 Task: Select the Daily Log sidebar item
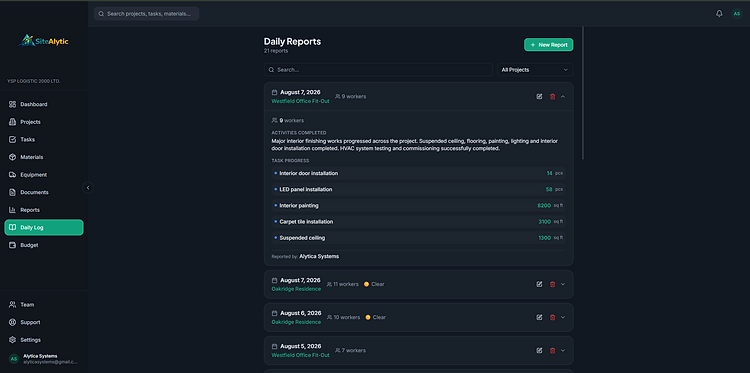tap(44, 228)
